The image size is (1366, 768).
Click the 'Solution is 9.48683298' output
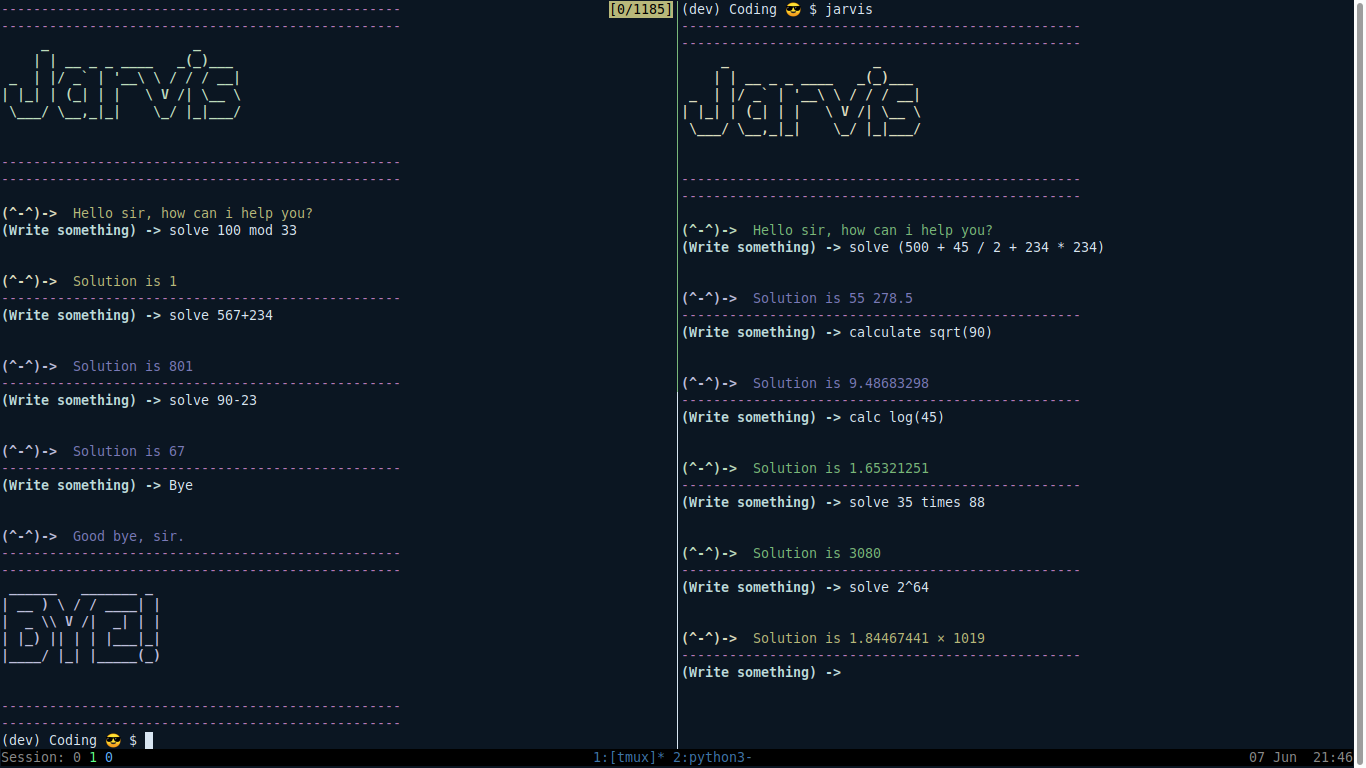(x=841, y=383)
